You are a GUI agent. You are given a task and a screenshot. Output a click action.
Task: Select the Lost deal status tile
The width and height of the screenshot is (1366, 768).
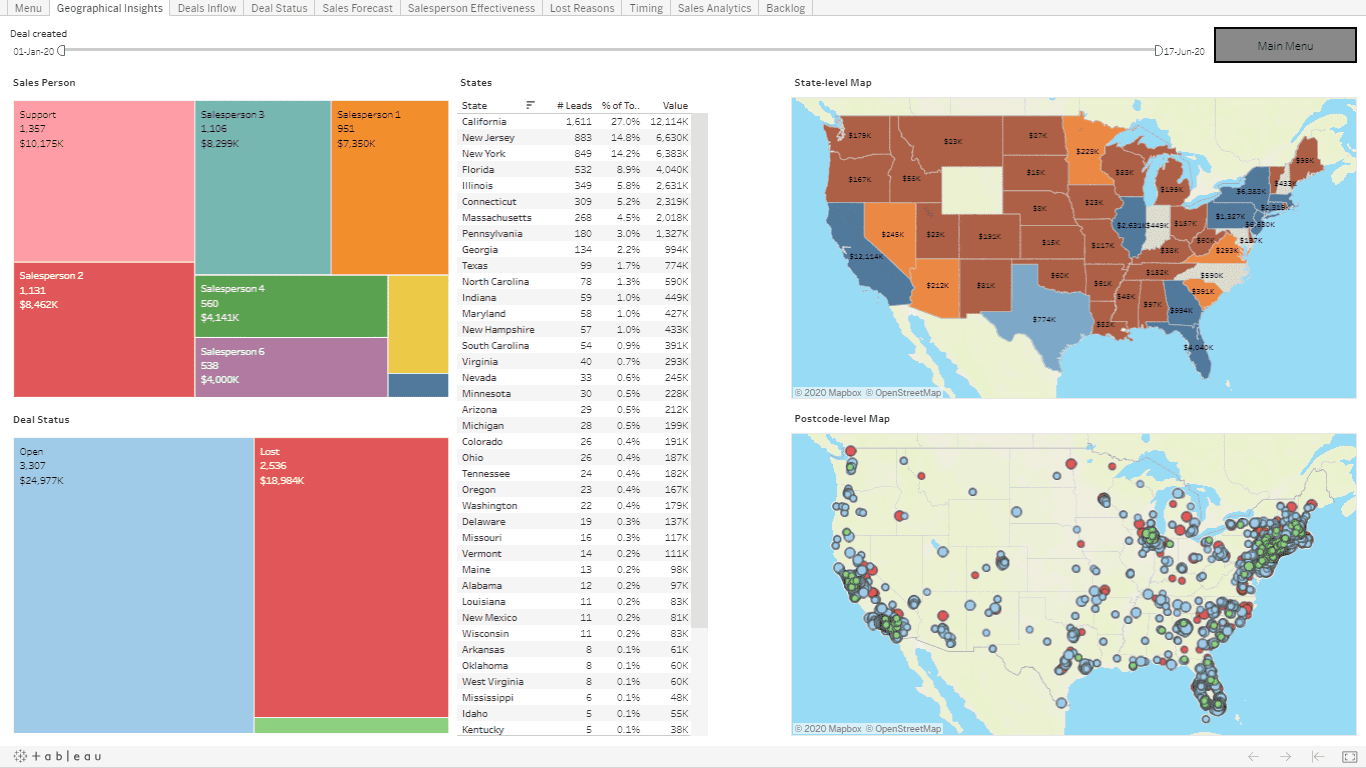coord(351,577)
